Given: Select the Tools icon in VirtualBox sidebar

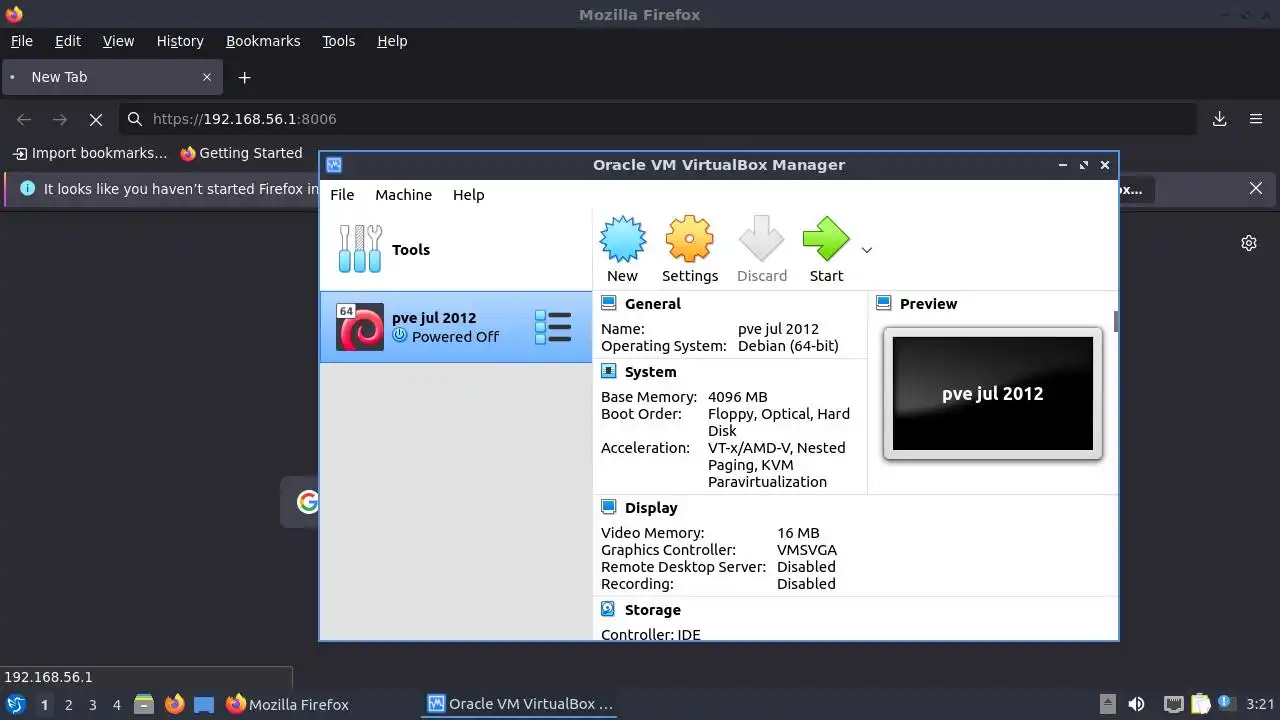Looking at the screenshot, I should click(x=360, y=249).
